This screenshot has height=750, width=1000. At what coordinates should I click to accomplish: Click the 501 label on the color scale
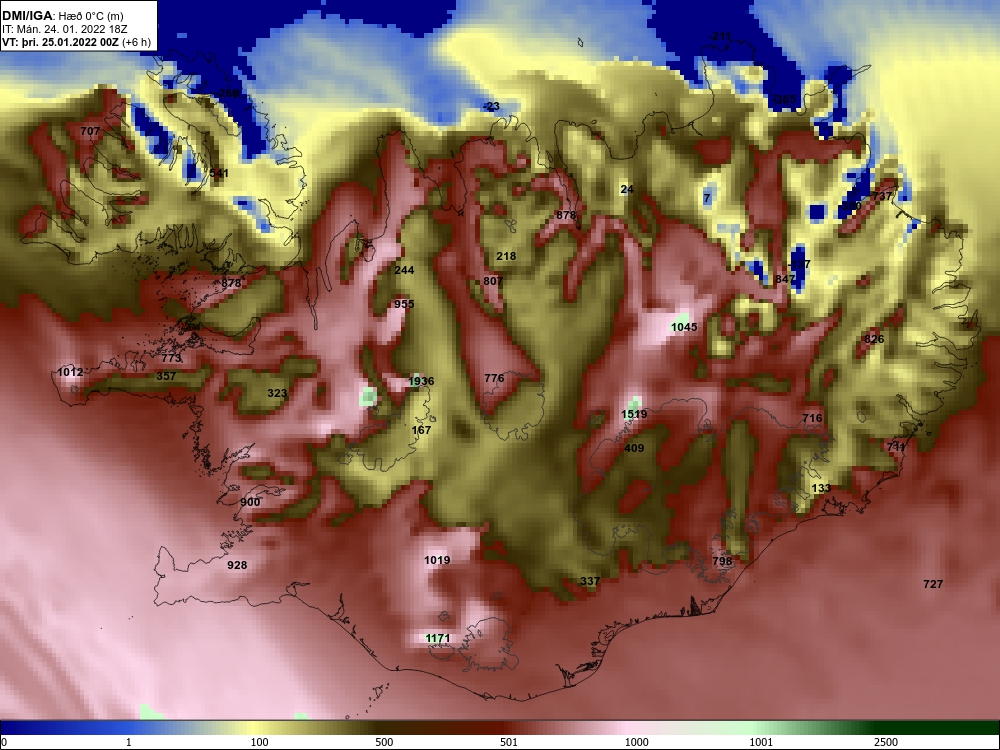pyautogui.click(x=509, y=742)
